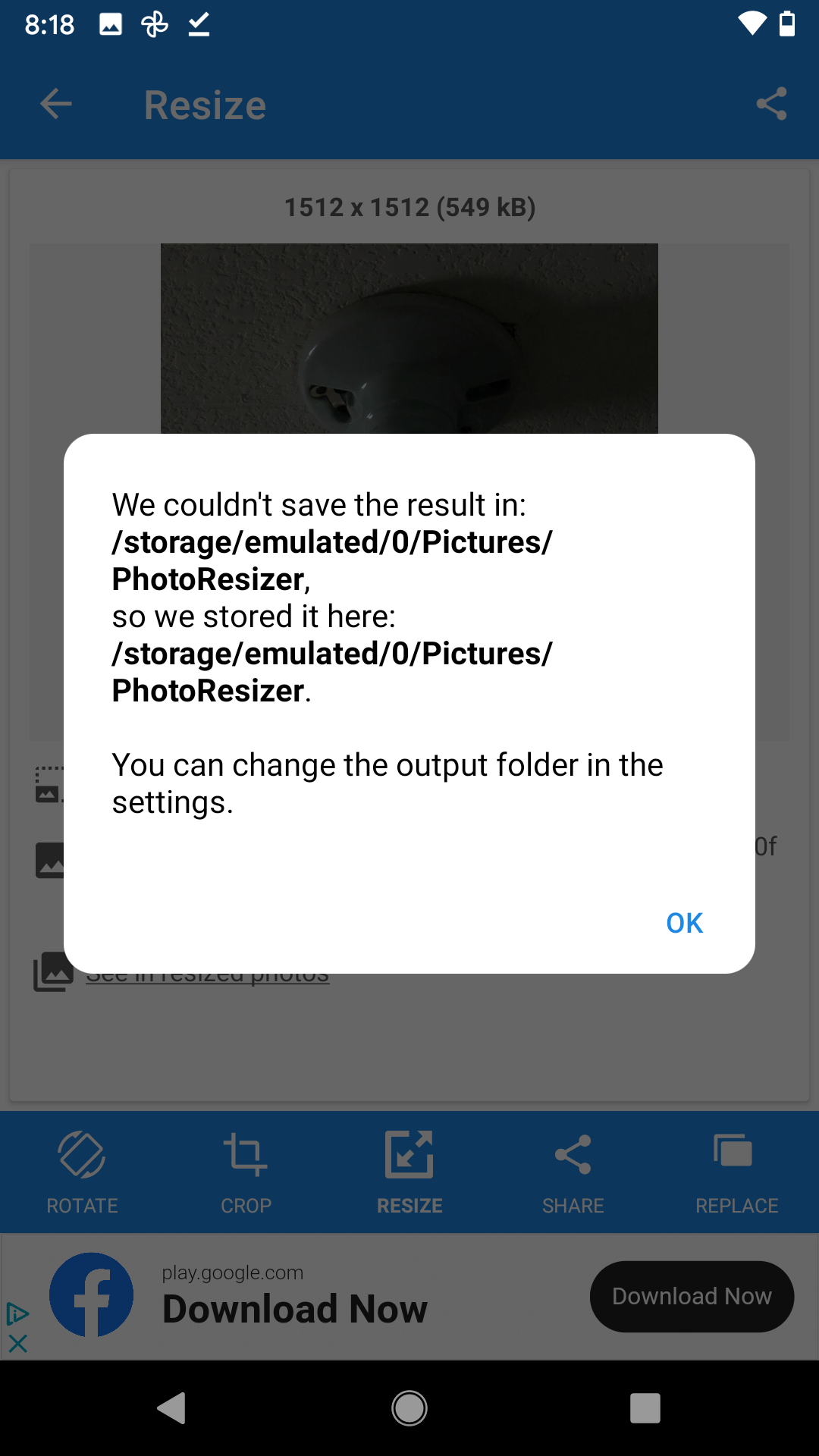Tap the Download Now ad button
The width and height of the screenshot is (819, 1456).
(x=692, y=1296)
